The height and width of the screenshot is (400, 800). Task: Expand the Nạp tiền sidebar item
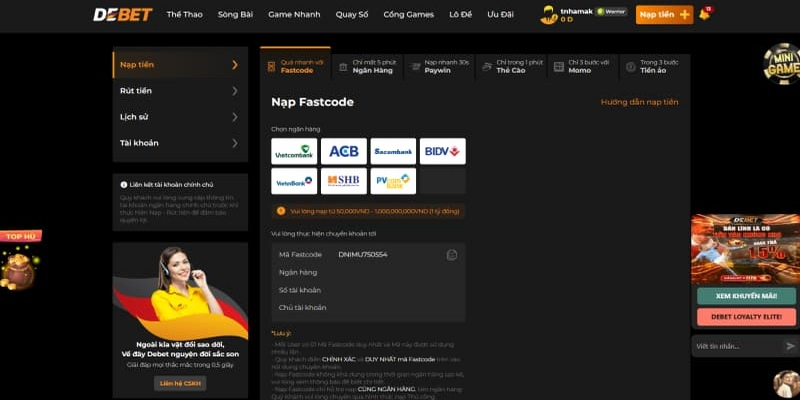(x=180, y=65)
